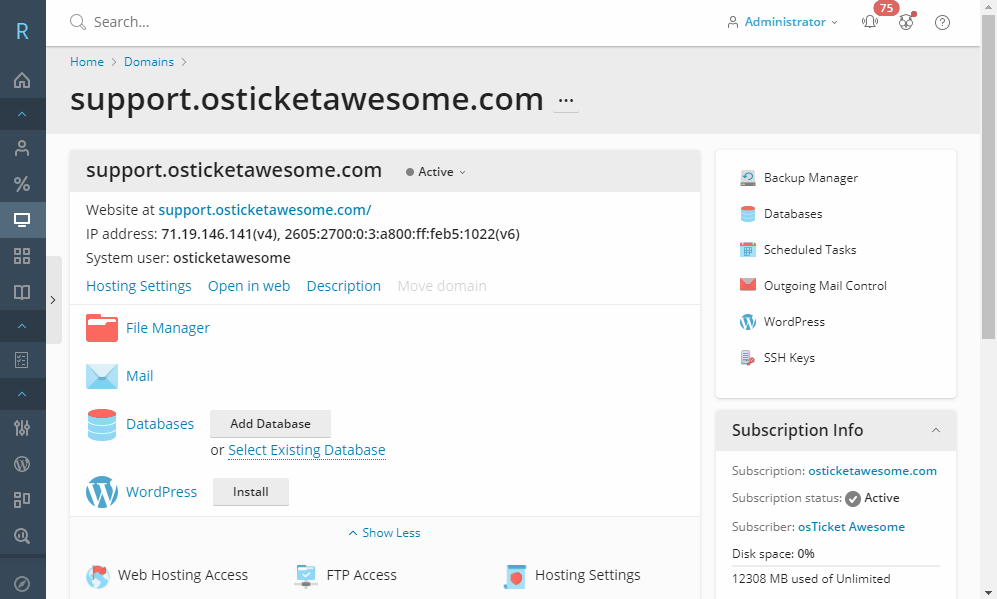Collapse the third sidebar section chevron

point(22,394)
